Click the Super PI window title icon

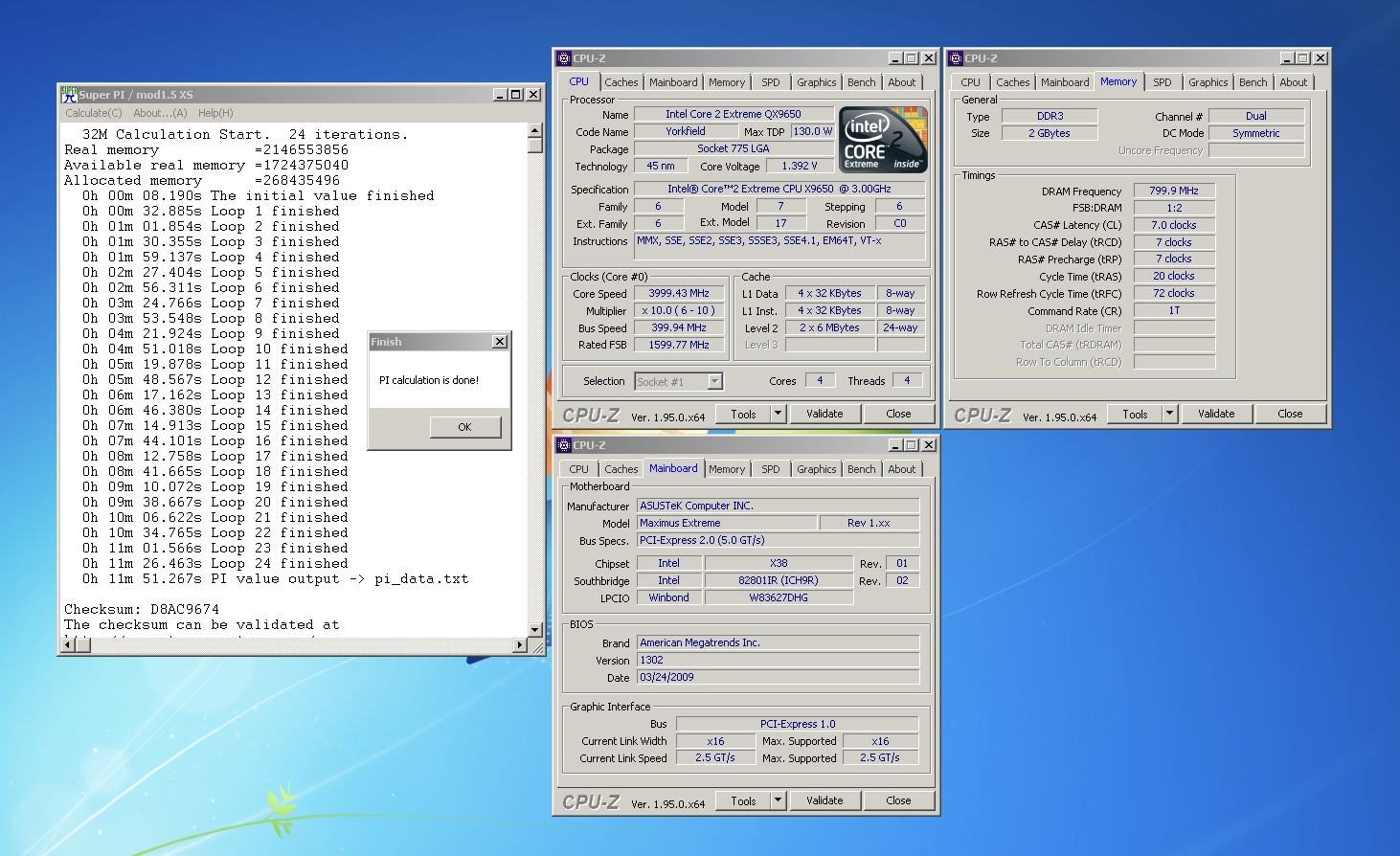click(69, 94)
